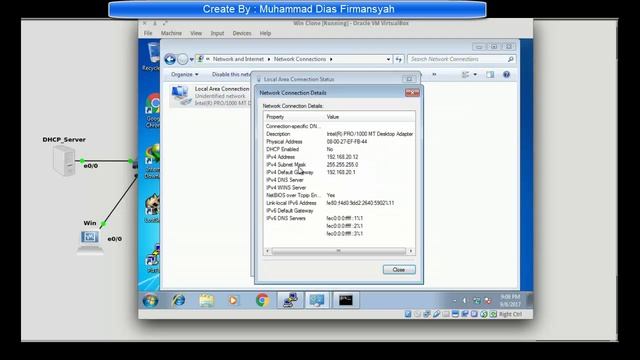
Task: Switch to the Command Prompt taskbar window
Action: click(346, 300)
